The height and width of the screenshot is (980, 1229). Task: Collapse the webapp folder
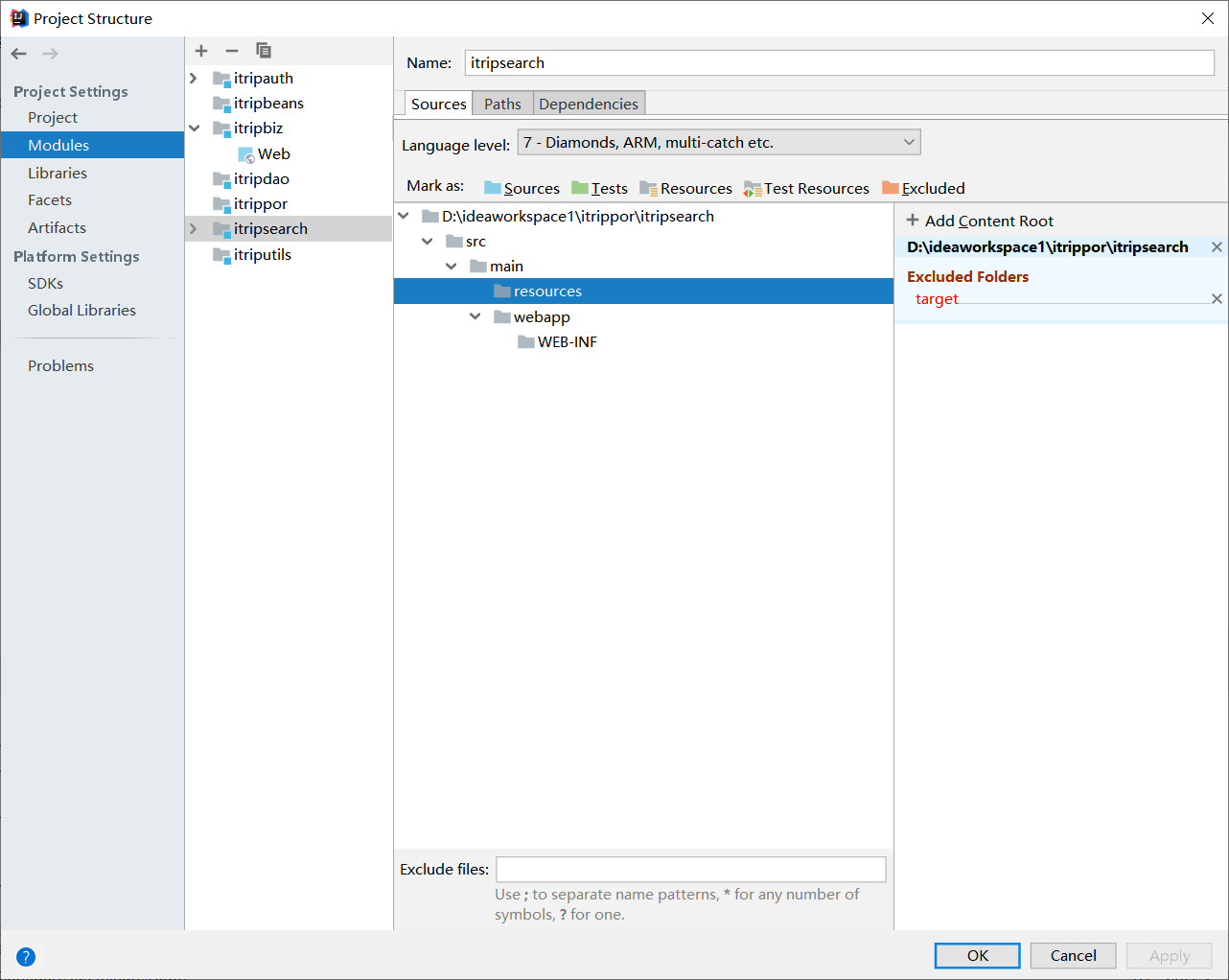tap(475, 316)
